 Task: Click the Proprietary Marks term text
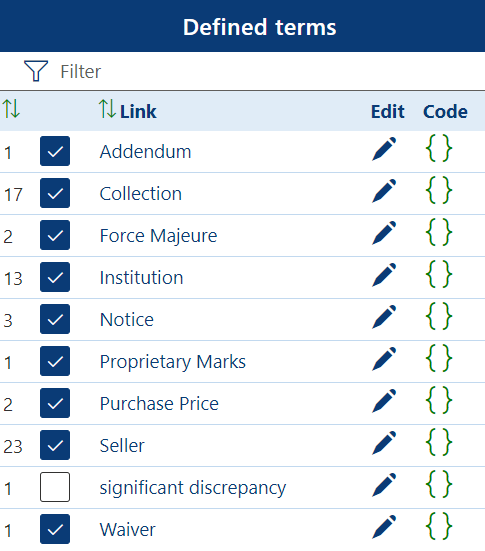tap(173, 362)
